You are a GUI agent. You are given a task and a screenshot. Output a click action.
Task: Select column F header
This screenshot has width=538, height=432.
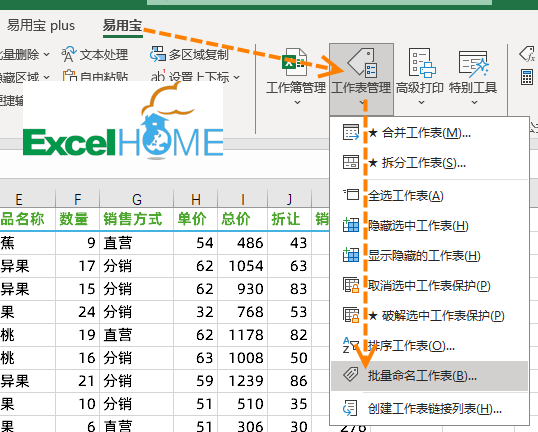point(78,199)
